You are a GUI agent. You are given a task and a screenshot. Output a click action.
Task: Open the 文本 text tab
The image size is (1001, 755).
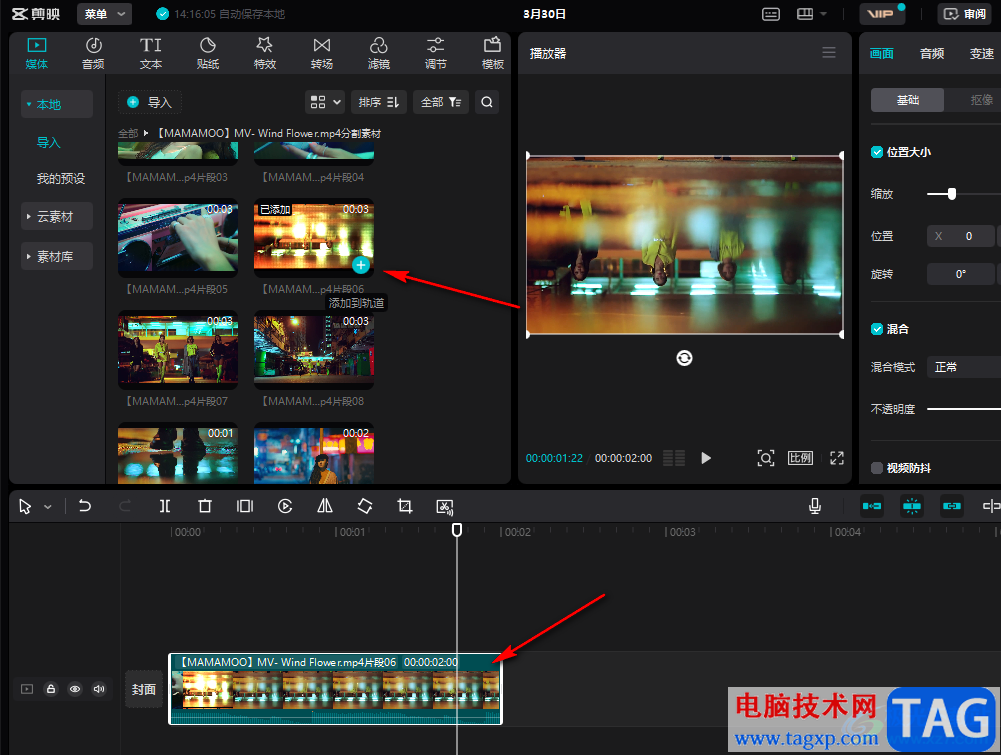(x=151, y=54)
